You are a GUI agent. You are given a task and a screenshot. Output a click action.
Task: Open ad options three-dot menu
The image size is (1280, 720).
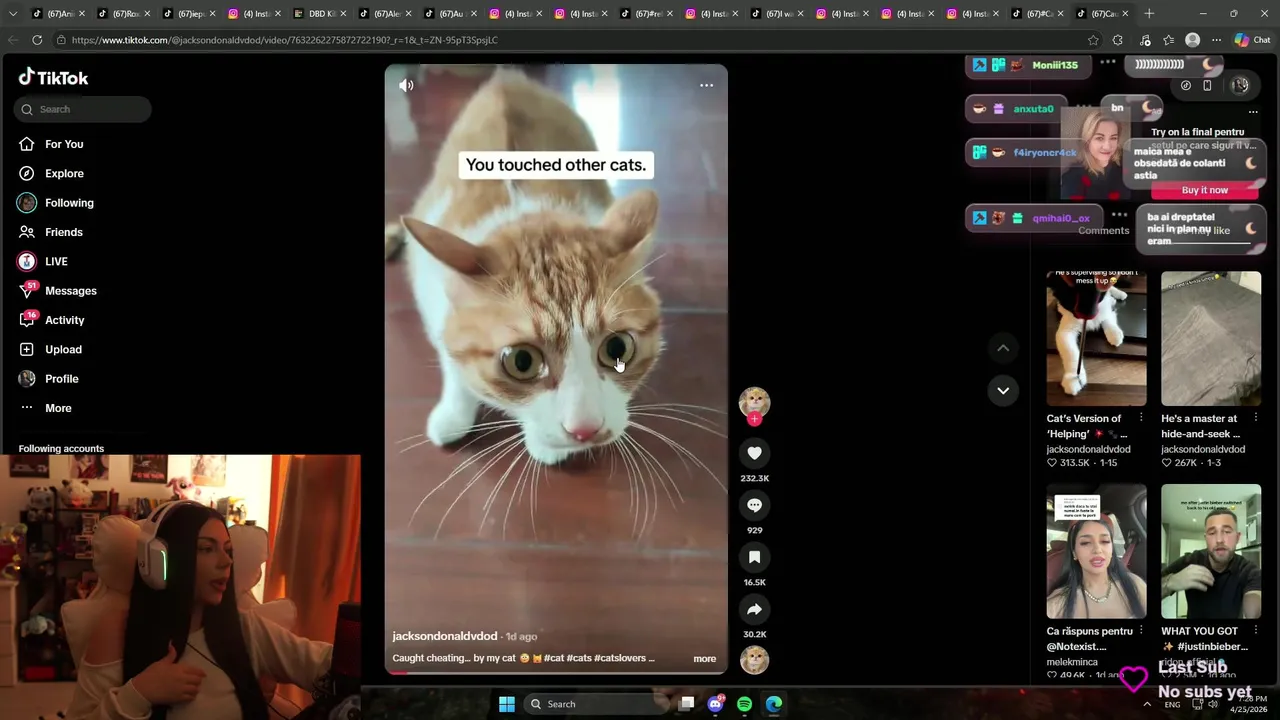[1253, 111]
